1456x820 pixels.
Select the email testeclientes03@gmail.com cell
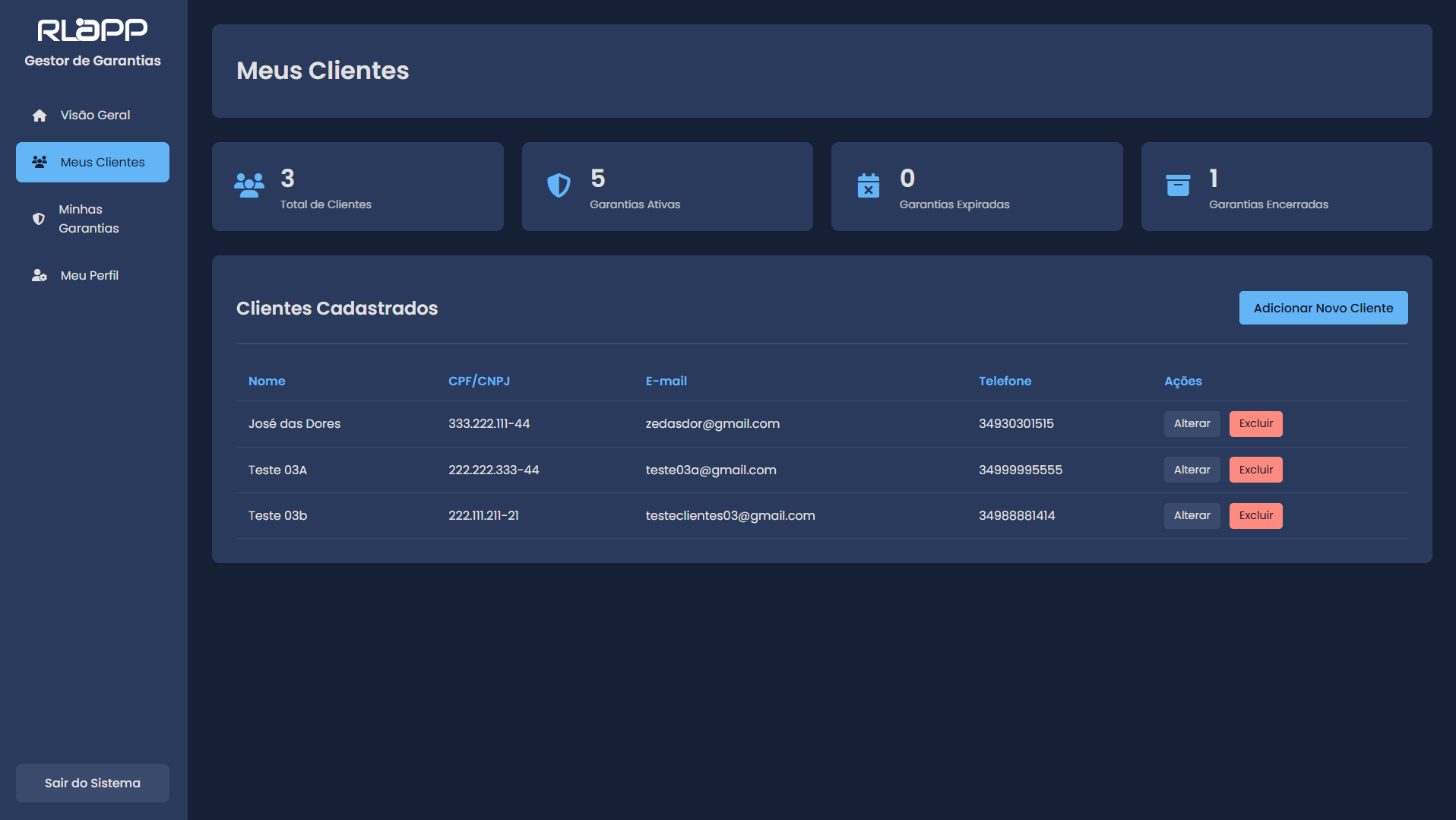coord(730,516)
